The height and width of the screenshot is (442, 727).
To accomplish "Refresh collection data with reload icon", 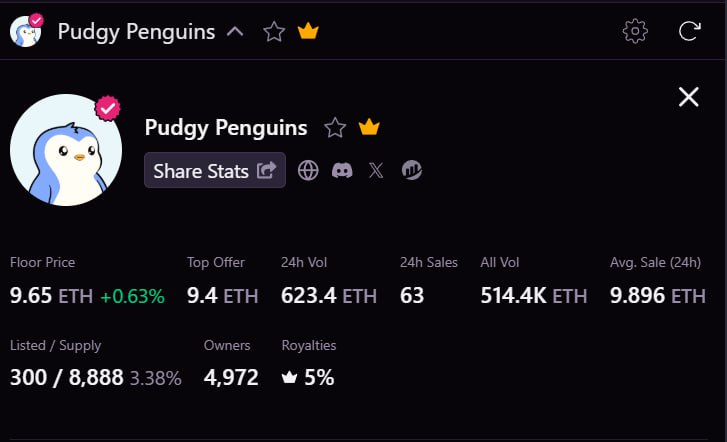I will pyautogui.click(x=689, y=31).
